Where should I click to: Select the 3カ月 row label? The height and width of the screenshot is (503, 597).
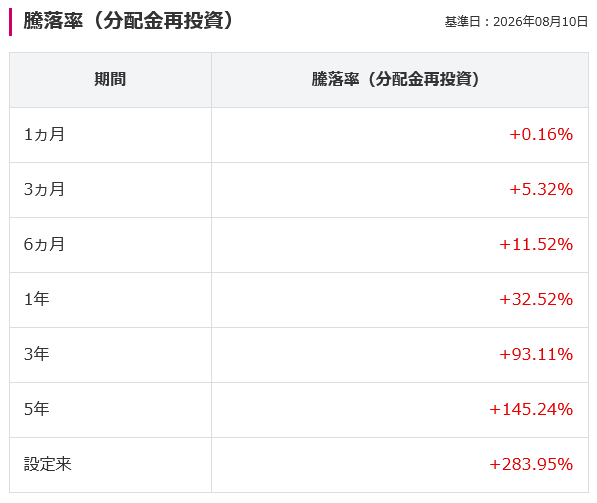44,189
